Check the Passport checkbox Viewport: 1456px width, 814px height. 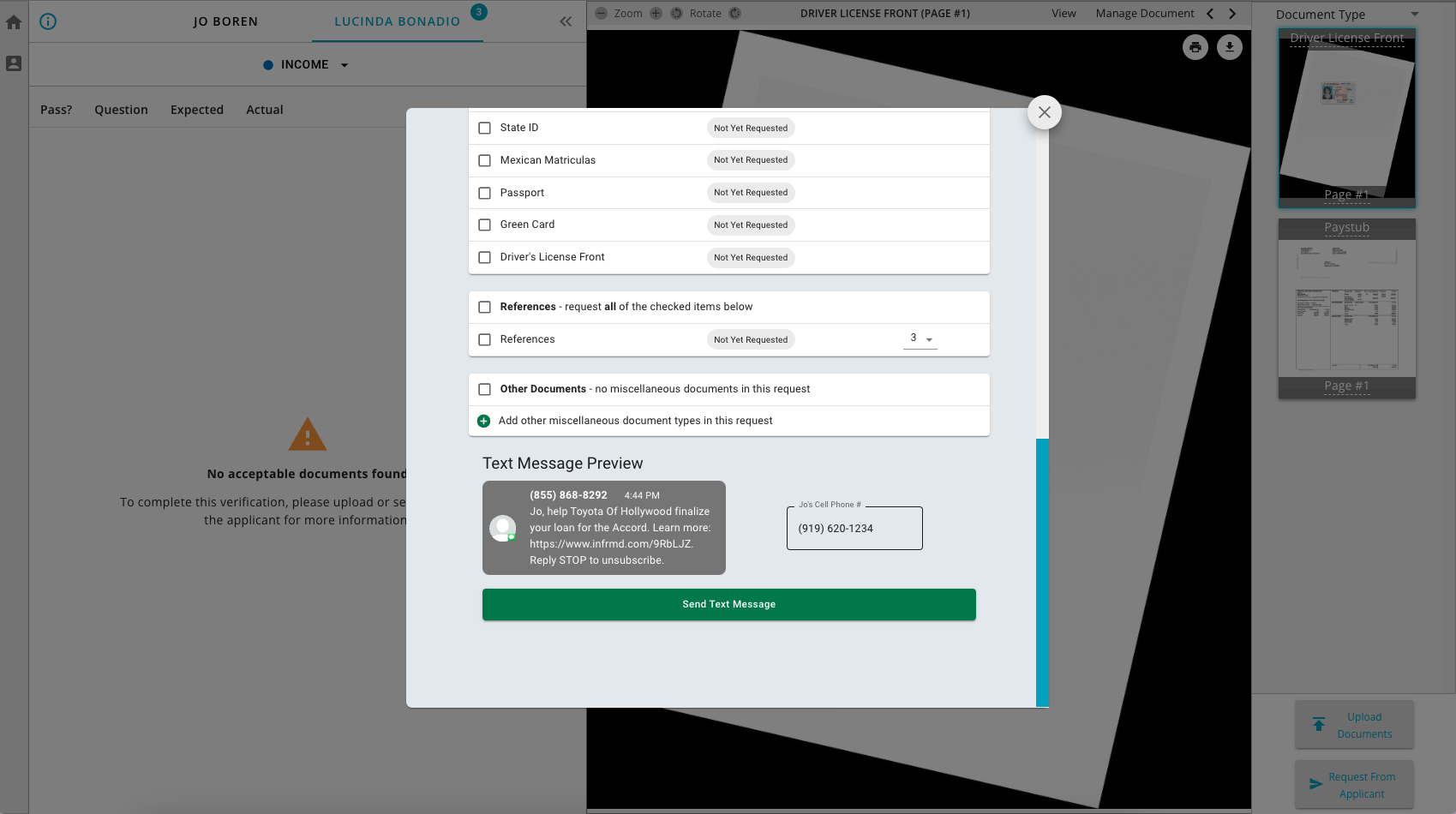484,193
